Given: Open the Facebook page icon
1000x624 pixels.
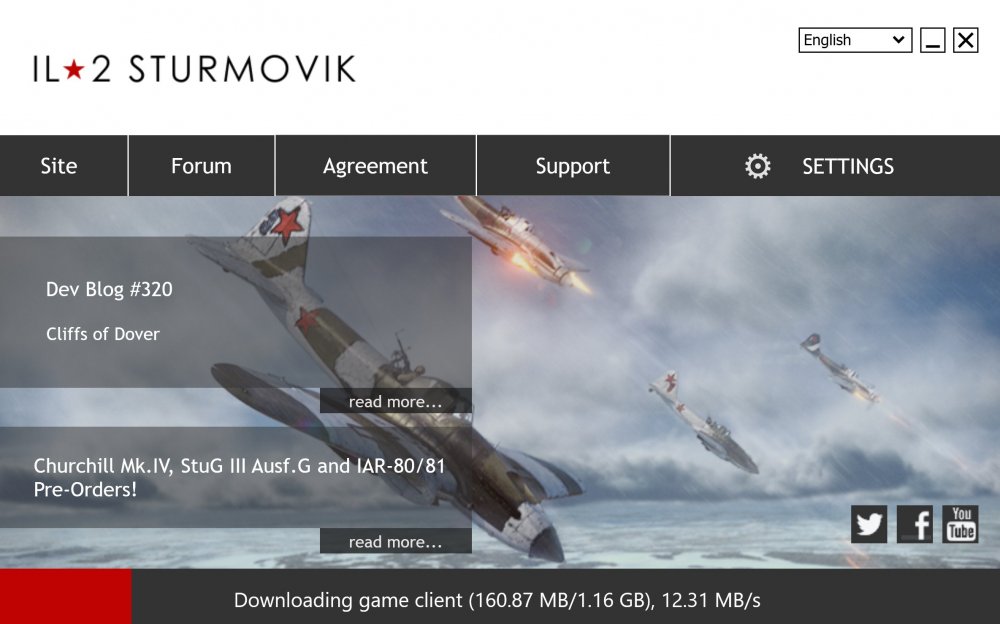Looking at the screenshot, I should tap(915, 524).
